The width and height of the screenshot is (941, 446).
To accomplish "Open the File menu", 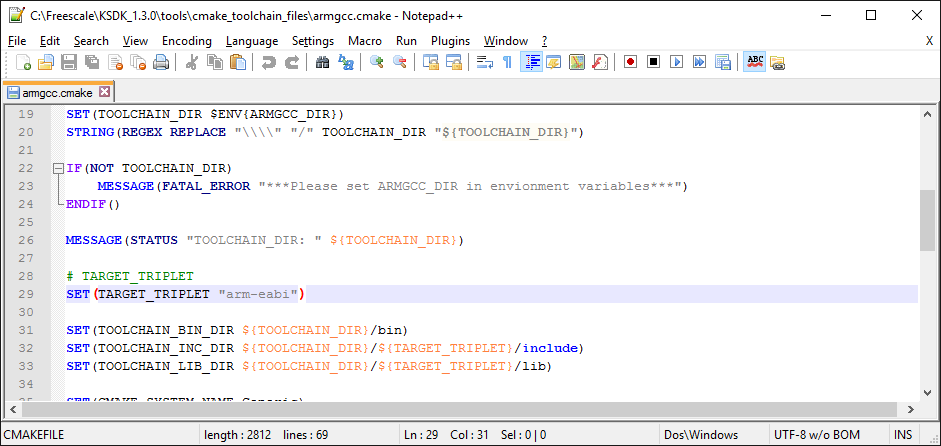I will (x=17, y=41).
